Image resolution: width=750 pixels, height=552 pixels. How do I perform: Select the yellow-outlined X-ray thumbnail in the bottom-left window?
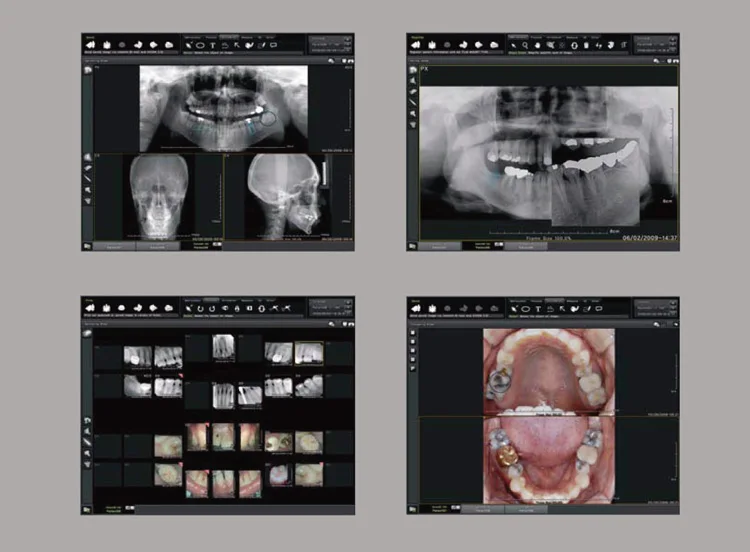click(309, 353)
